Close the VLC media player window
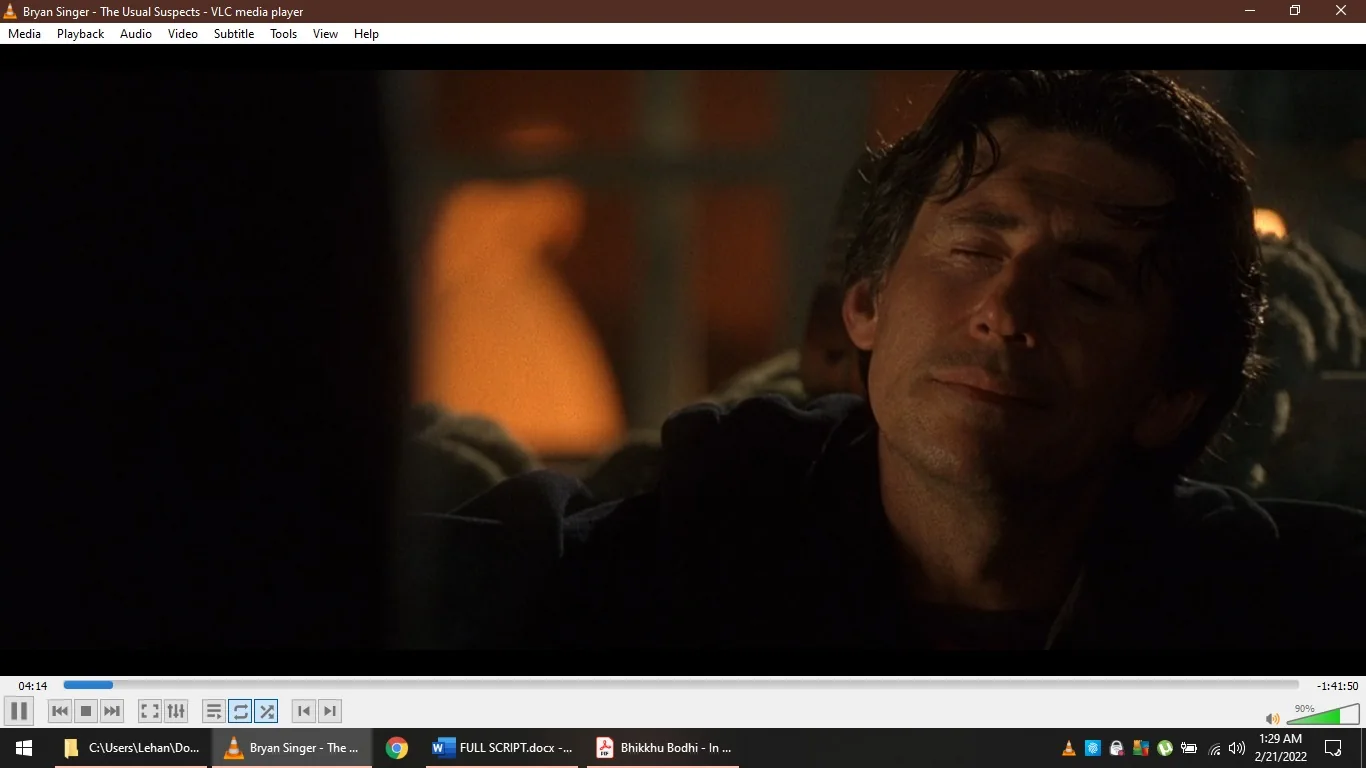 tap(1341, 11)
